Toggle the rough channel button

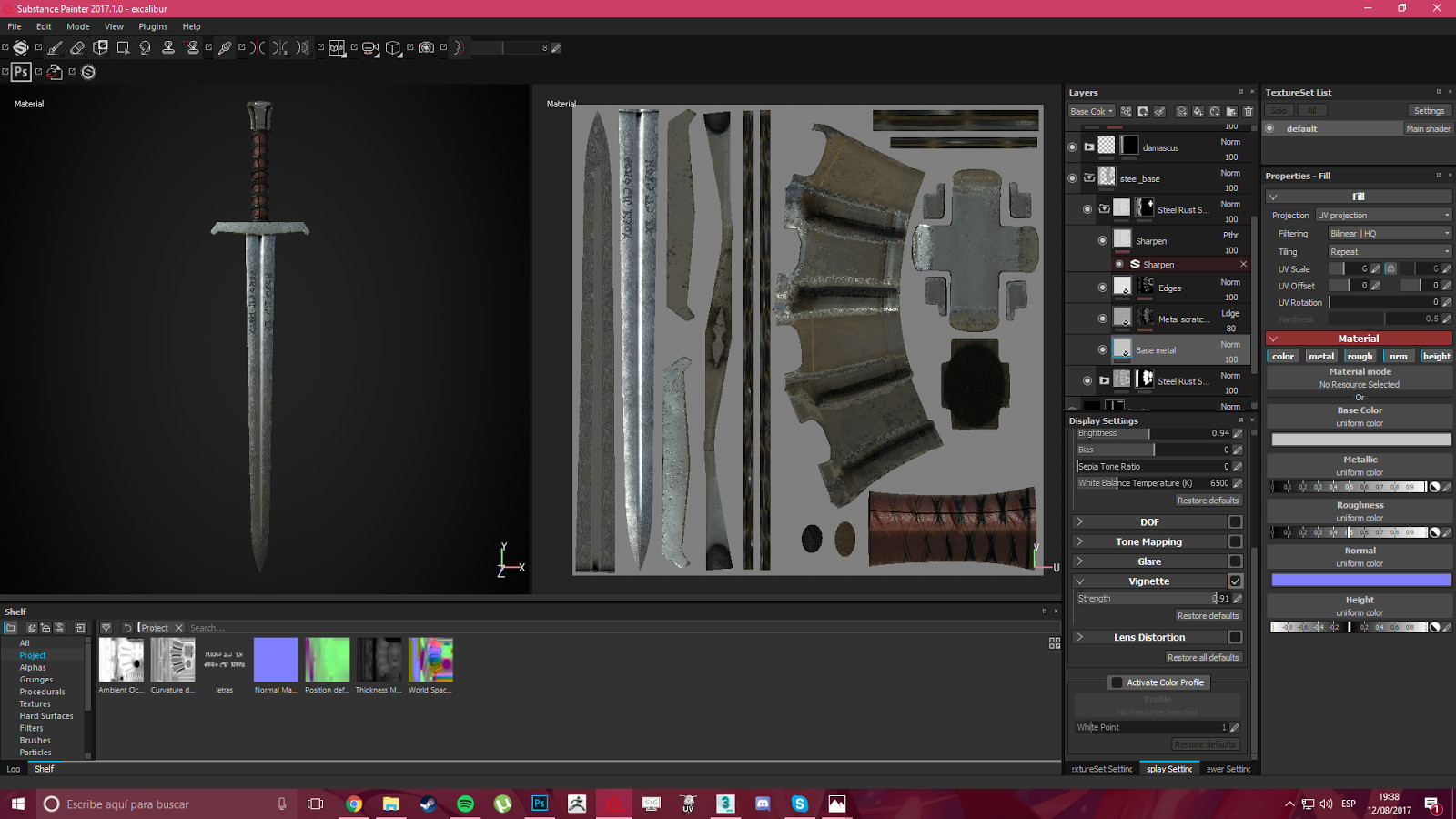click(x=1360, y=356)
